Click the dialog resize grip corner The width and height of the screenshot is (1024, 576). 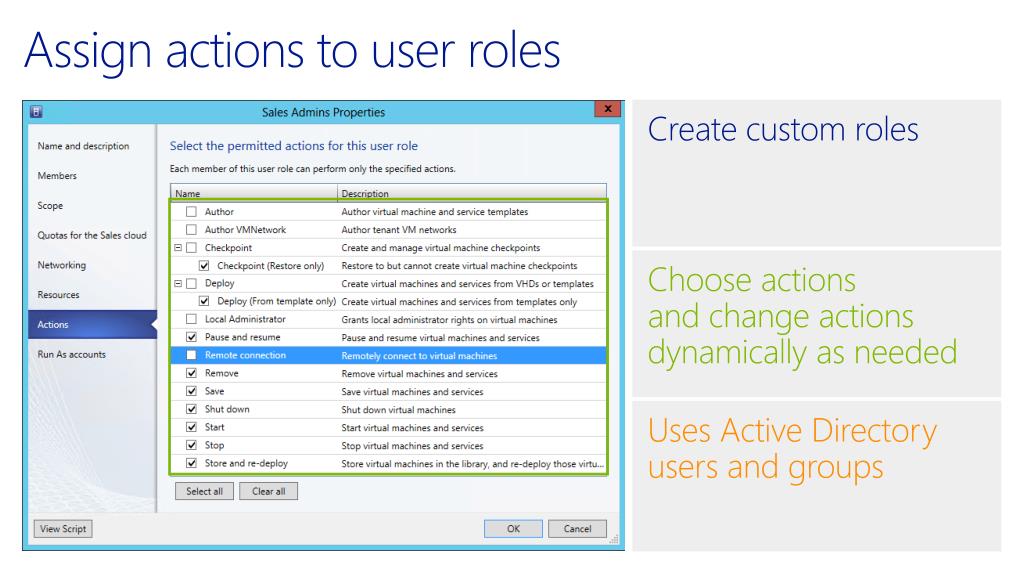click(x=614, y=539)
